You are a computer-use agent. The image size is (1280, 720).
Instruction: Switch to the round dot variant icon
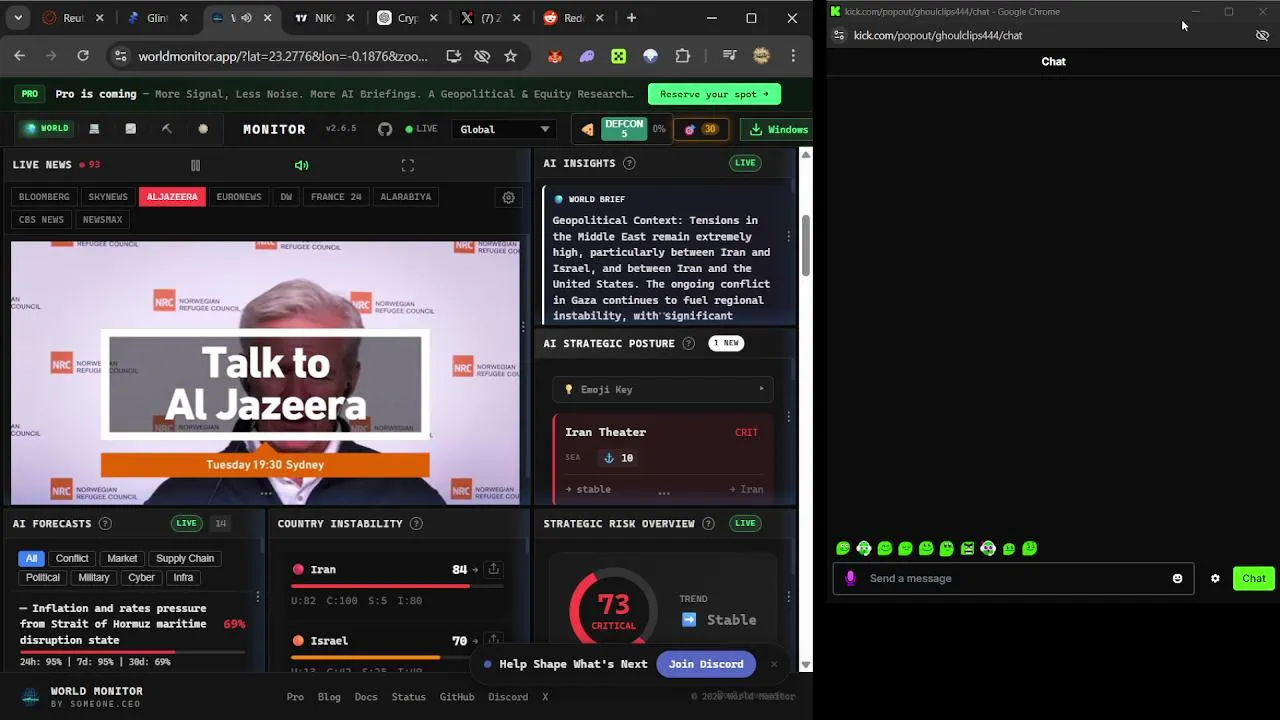pos(203,129)
